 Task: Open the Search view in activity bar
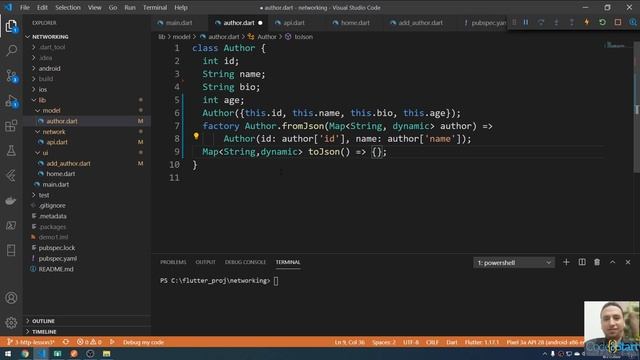click(11, 51)
